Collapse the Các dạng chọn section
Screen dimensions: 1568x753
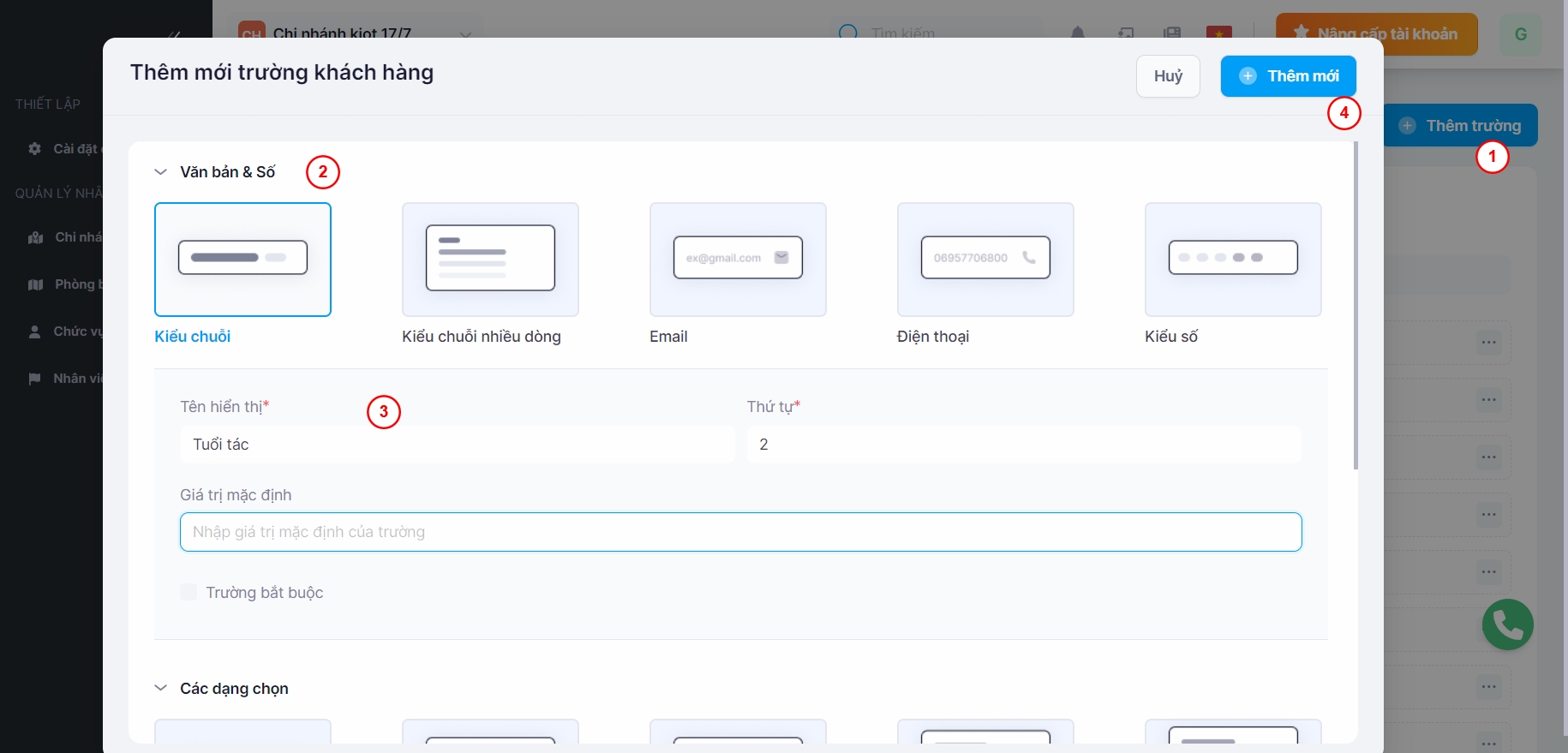pyautogui.click(x=160, y=688)
